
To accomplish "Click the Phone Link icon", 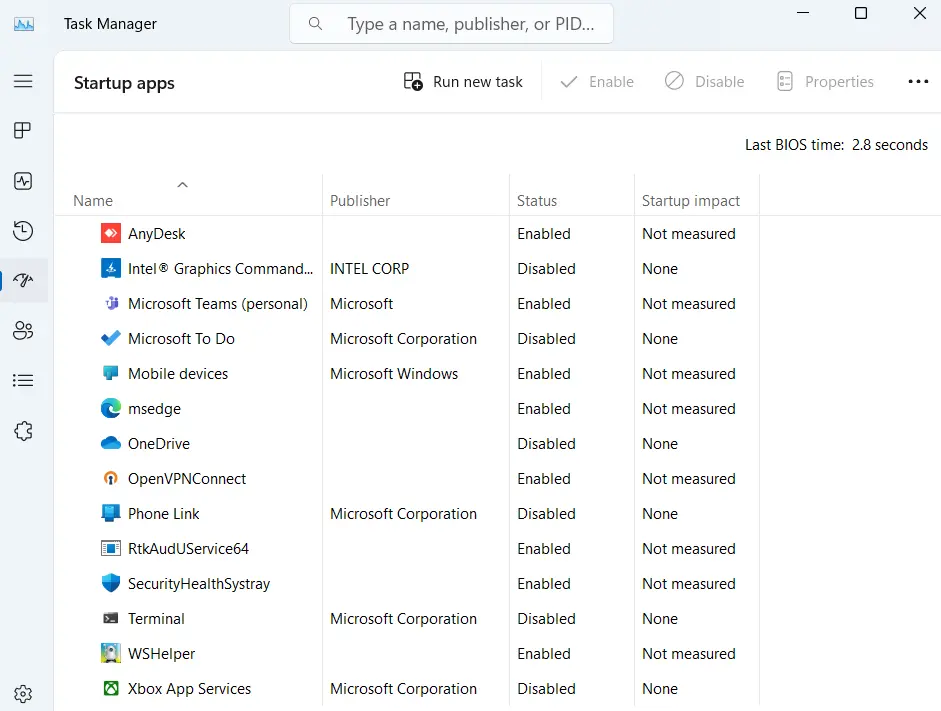I will (110, 513).
